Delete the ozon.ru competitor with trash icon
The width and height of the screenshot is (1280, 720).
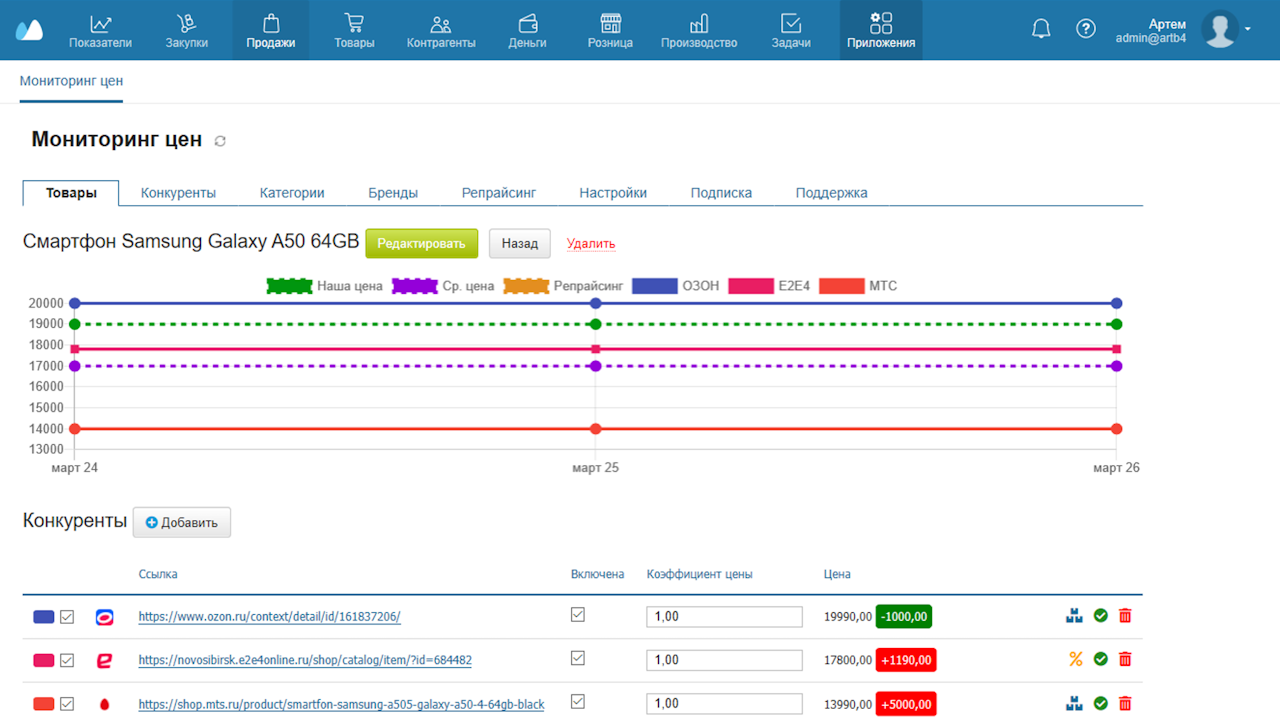click(x=1125, y=616)
